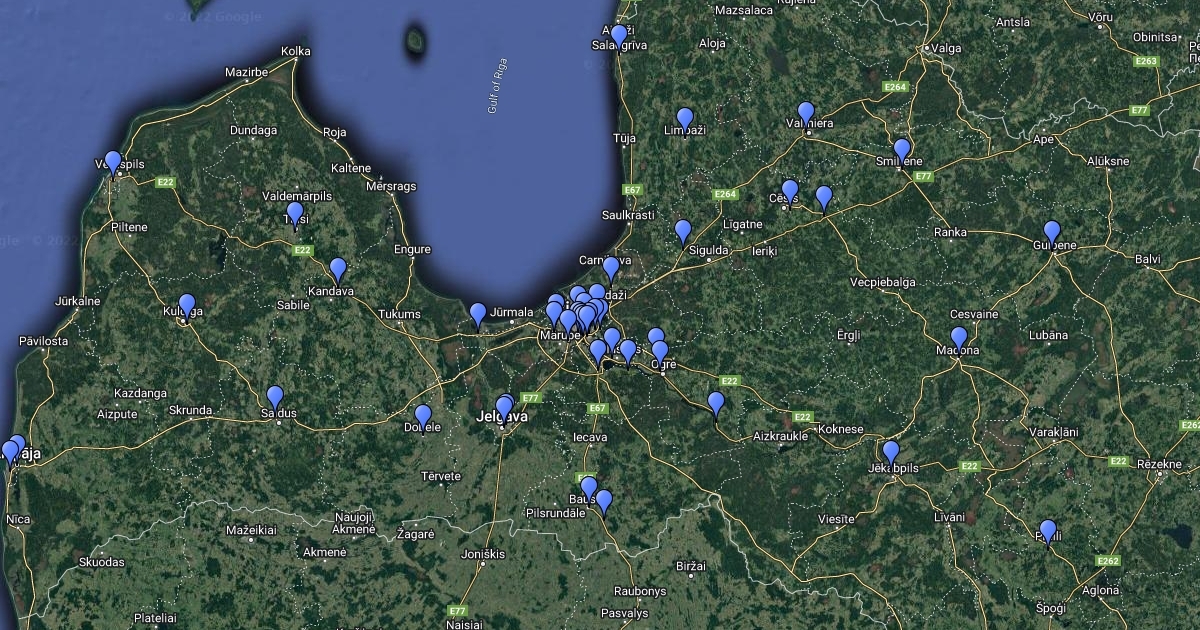Select the marker over Talsi
Image resolution: width=1200 pixels, height=630 pixels.
pyautogui.click(x=295, y=213)
